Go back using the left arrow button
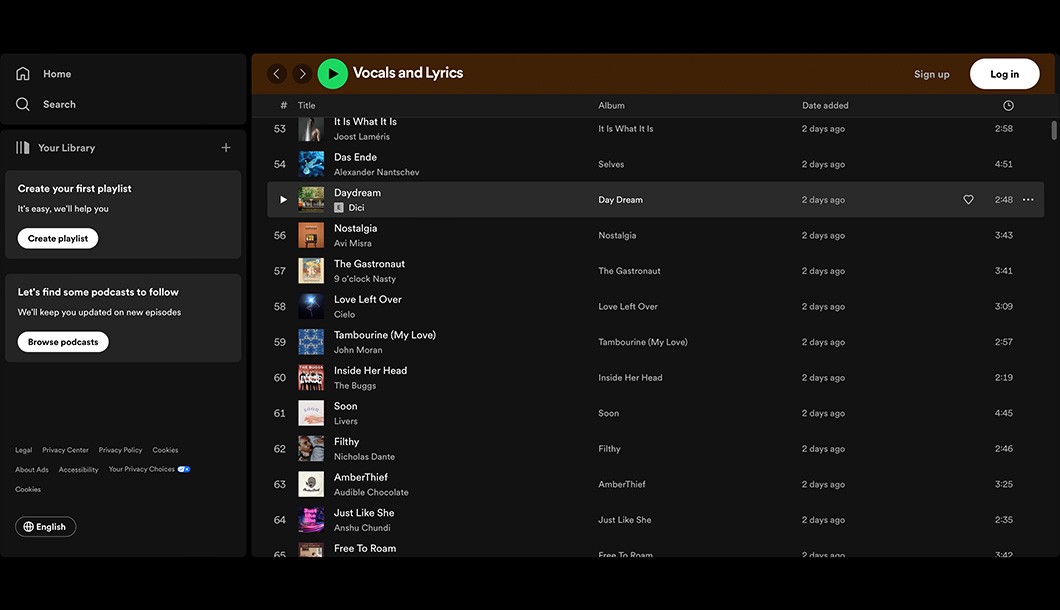1060x610 pixels. 277,74
